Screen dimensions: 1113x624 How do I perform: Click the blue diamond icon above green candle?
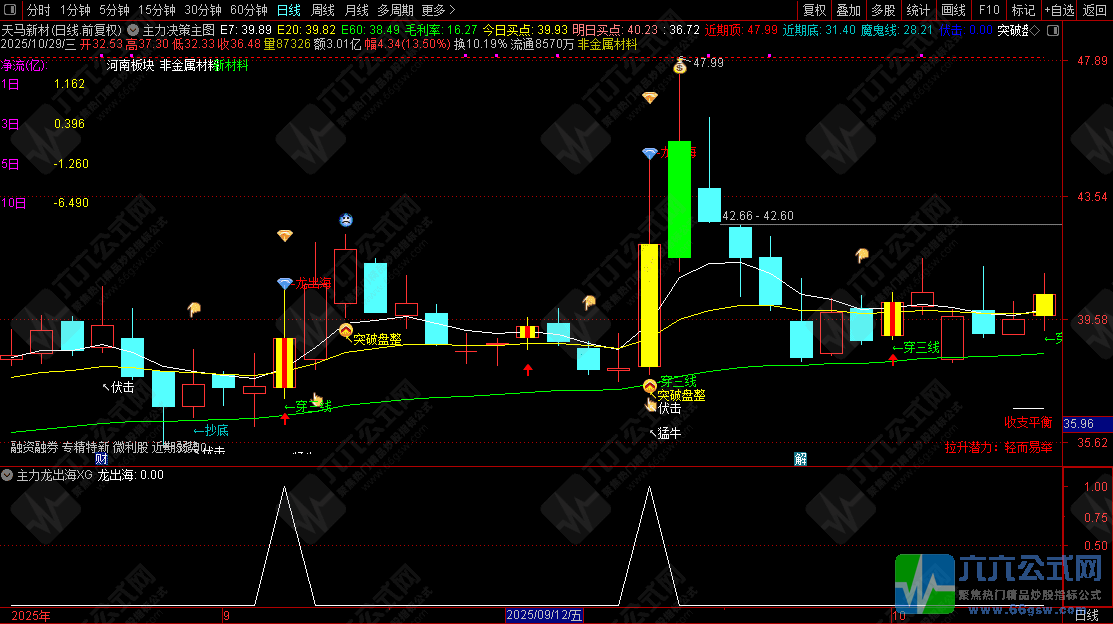pyautogui.click(x=650, y=153)
